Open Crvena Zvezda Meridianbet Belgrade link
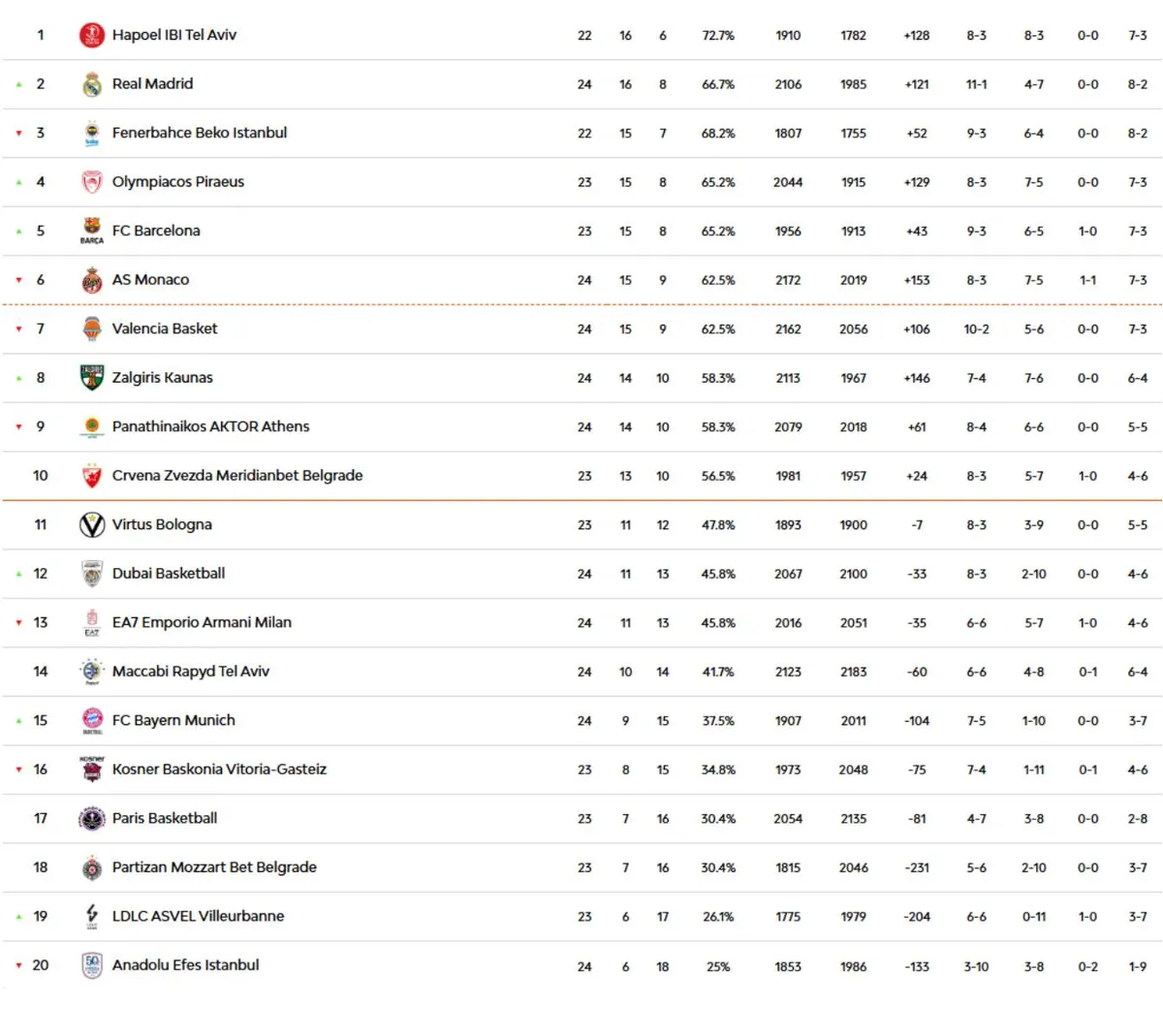 [237, 476]
